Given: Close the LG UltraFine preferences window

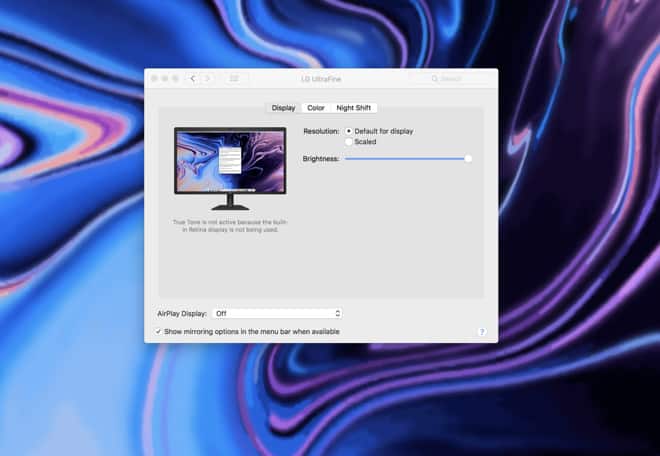Looking at the screenshot, I should (154, 78).
